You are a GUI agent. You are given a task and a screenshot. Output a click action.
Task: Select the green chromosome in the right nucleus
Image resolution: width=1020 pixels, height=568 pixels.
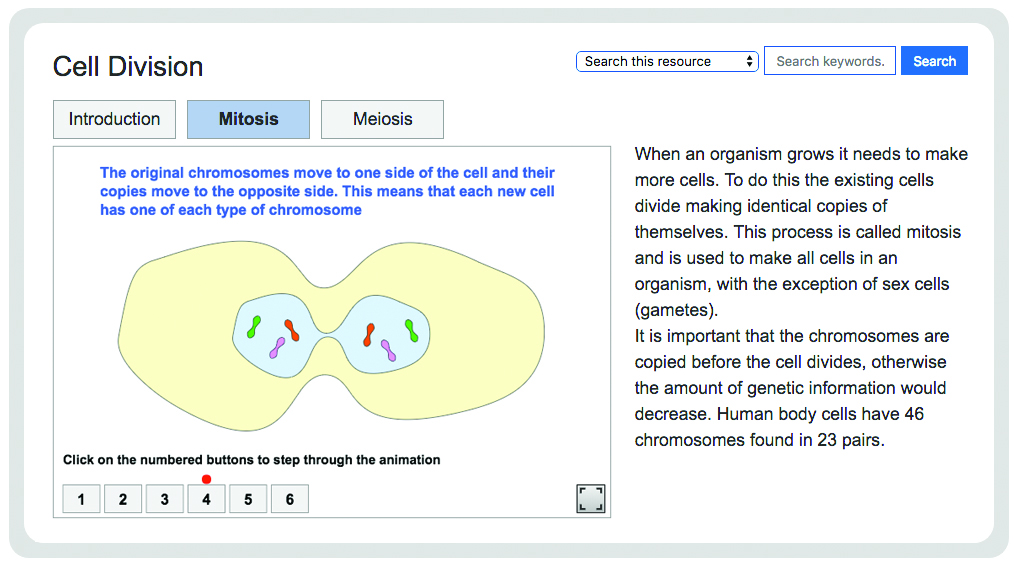coord(411,331)
